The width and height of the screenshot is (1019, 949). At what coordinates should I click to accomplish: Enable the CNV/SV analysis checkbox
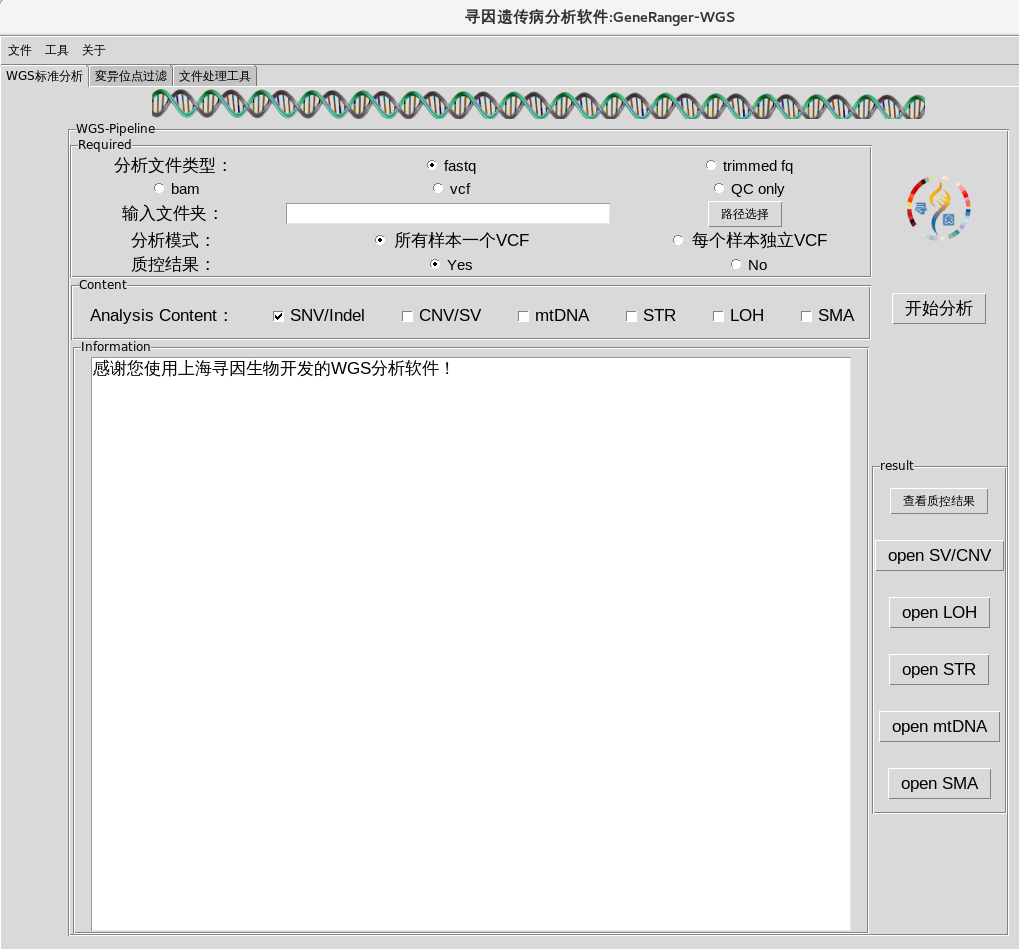point(408,316)
